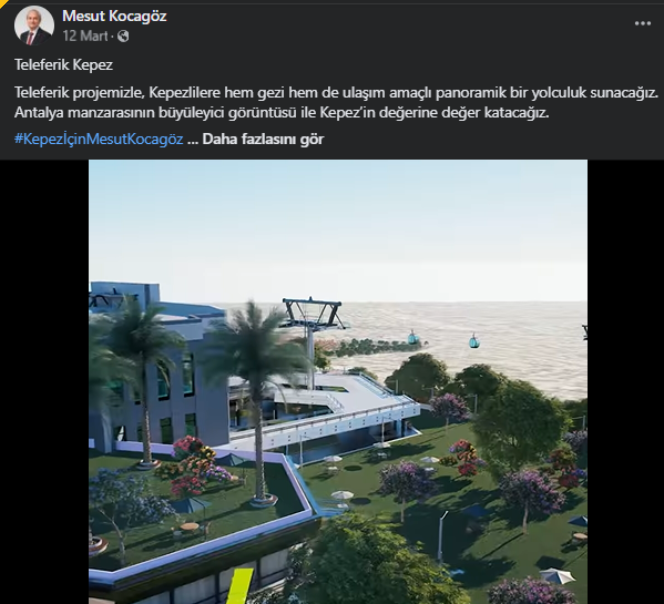This screenshot has height=604, width=664.
Task: Click the right blue cable car cabin
Action: pos(473,340)
